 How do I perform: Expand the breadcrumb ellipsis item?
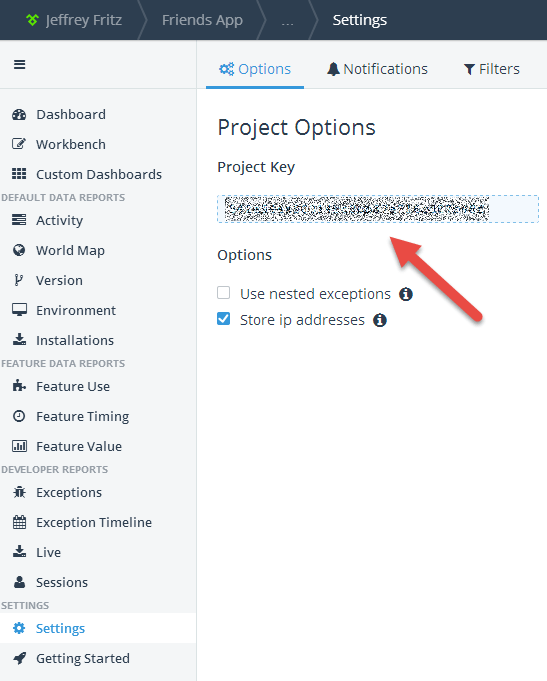pyautogui.click(x=288, y=20)
